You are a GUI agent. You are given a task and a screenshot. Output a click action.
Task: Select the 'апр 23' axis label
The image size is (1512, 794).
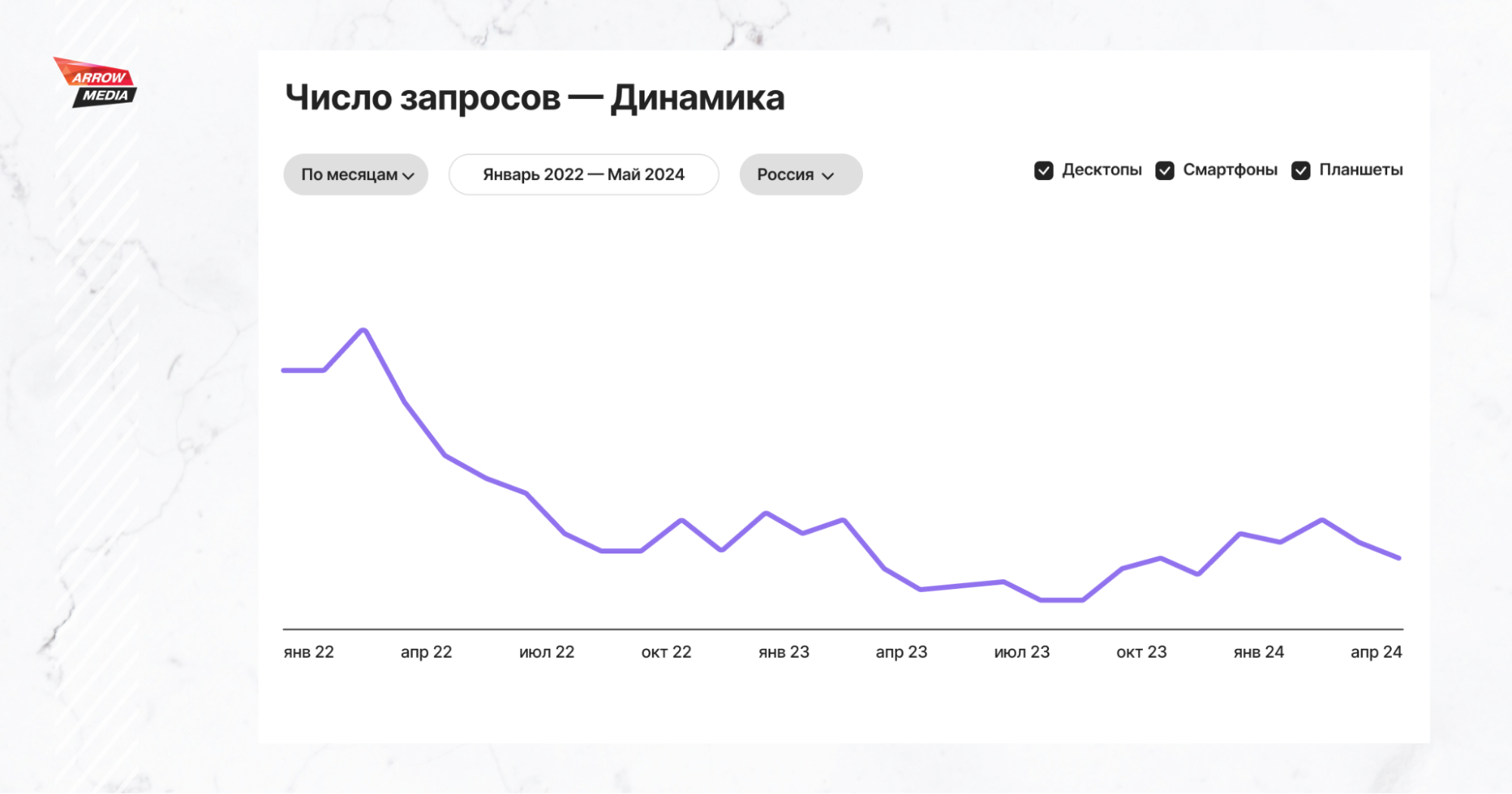[901, 652]
